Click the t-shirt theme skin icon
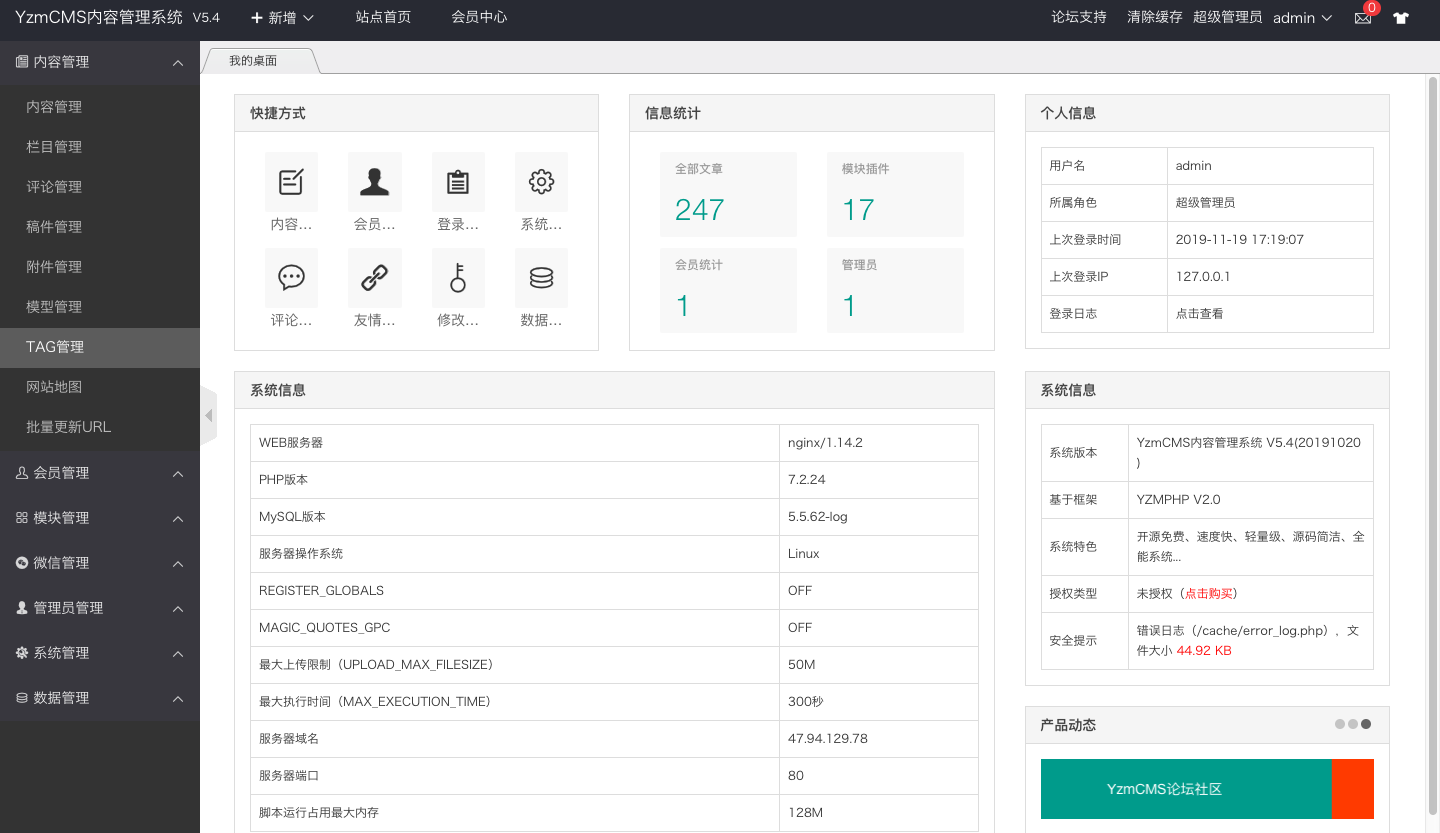The width and height of the screenshot is (1440, 833). tap(1401, 18)
